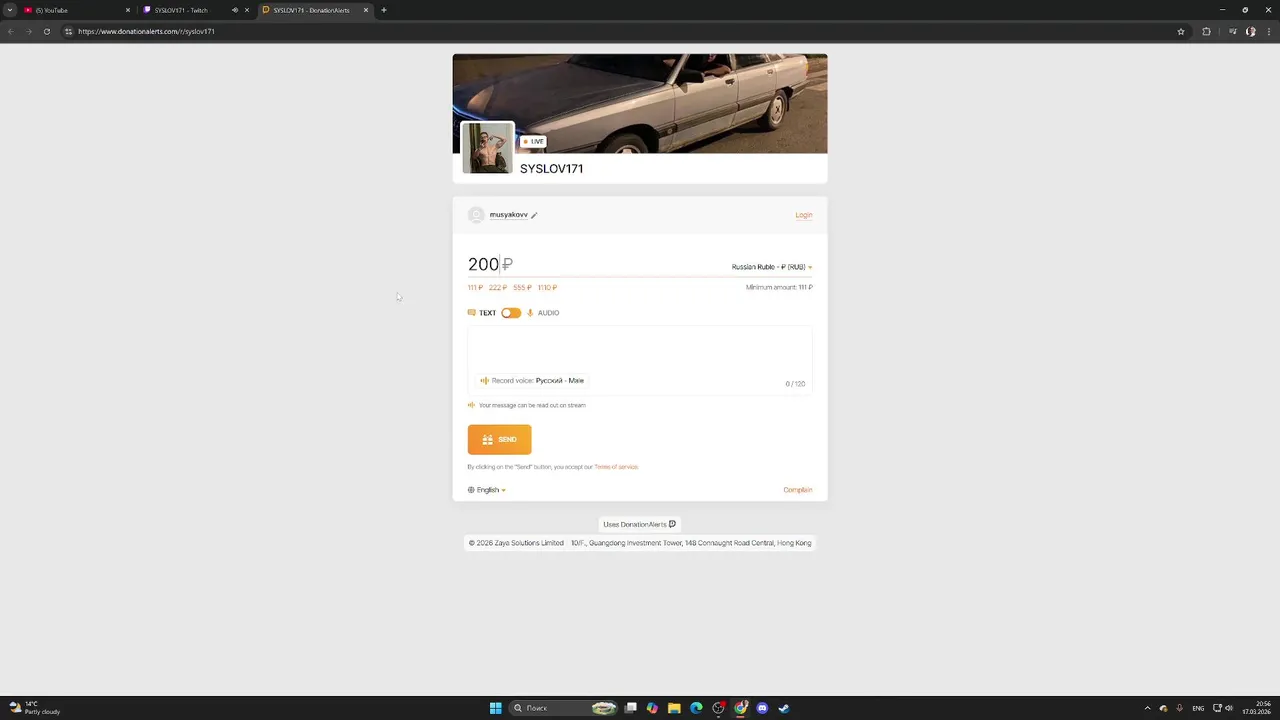Click the user avatar icon beside musyakovv
1280x720 pixels.
pyautogui.click(x=476, y=215)
